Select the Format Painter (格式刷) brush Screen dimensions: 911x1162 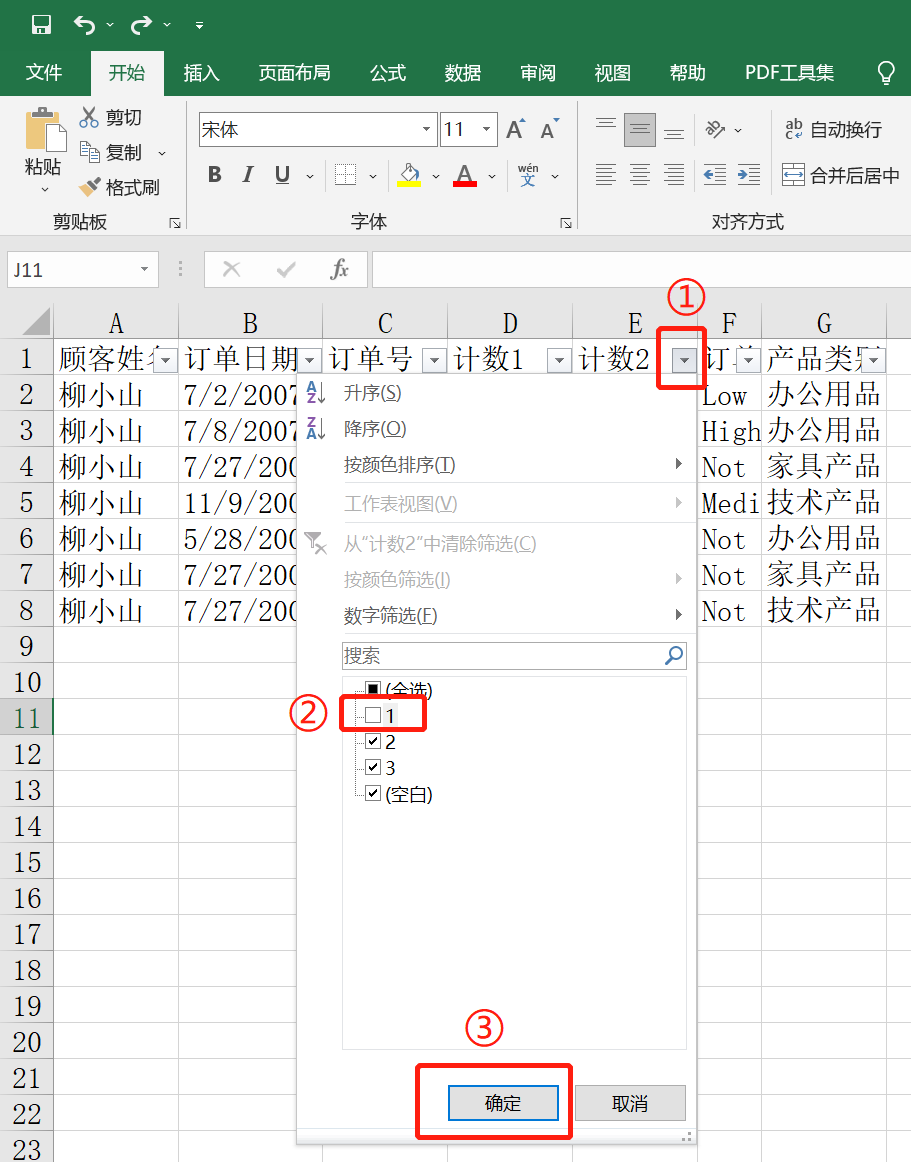click(90, 186)
